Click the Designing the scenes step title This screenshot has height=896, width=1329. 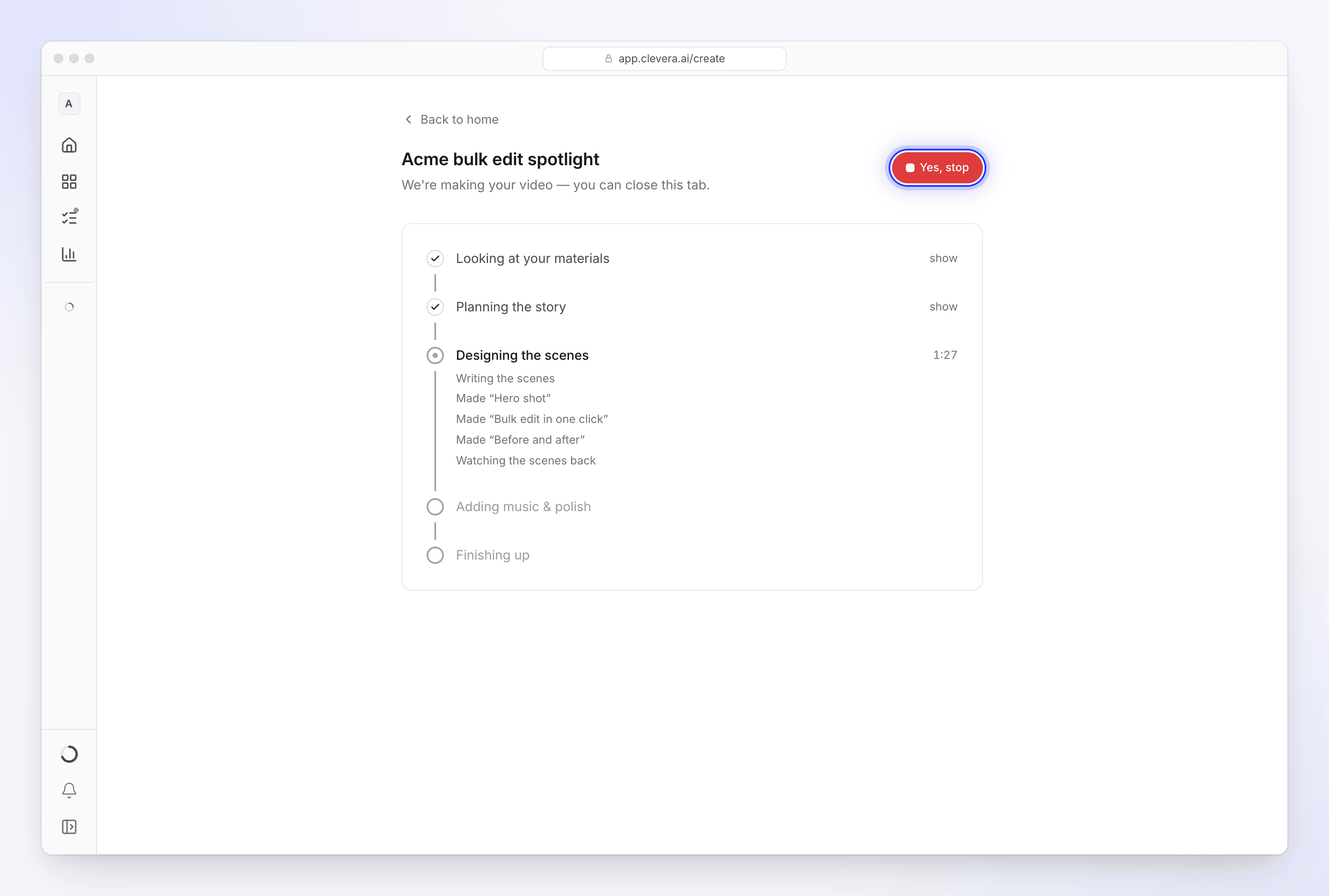pos(522,355)
